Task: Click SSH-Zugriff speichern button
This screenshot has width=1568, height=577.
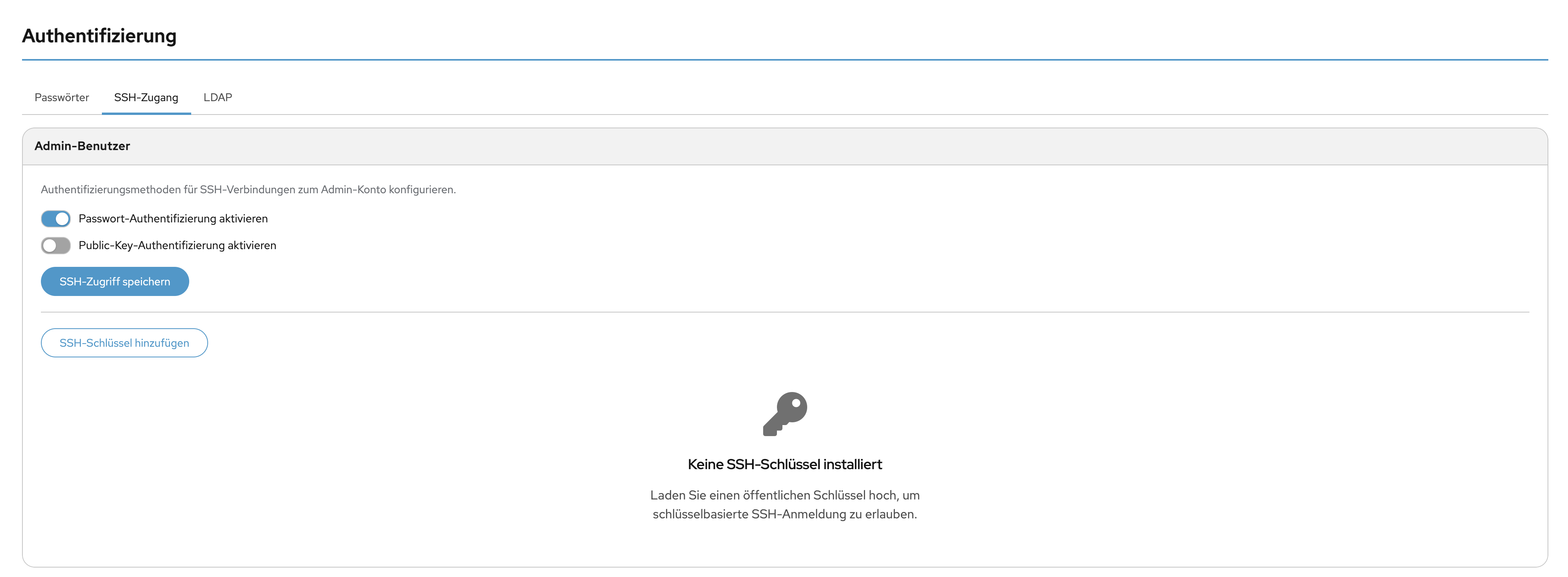Action: pos(114,281)
